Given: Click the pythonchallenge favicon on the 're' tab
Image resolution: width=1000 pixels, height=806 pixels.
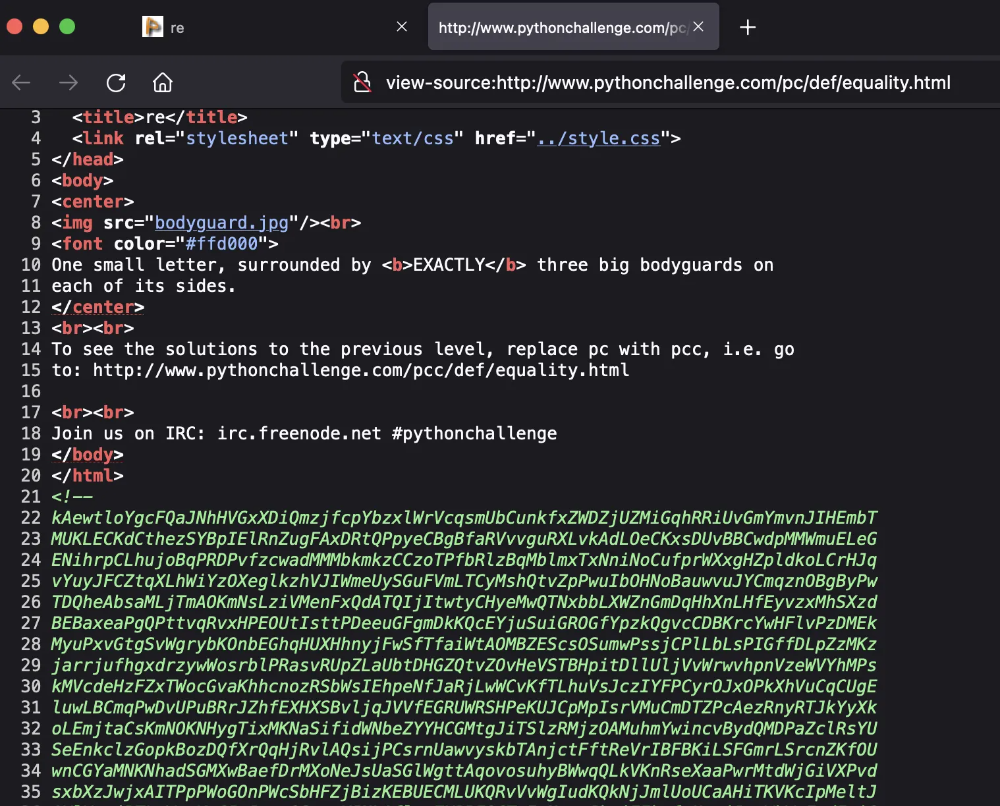Looking at the screenshot, I should 152,28.
